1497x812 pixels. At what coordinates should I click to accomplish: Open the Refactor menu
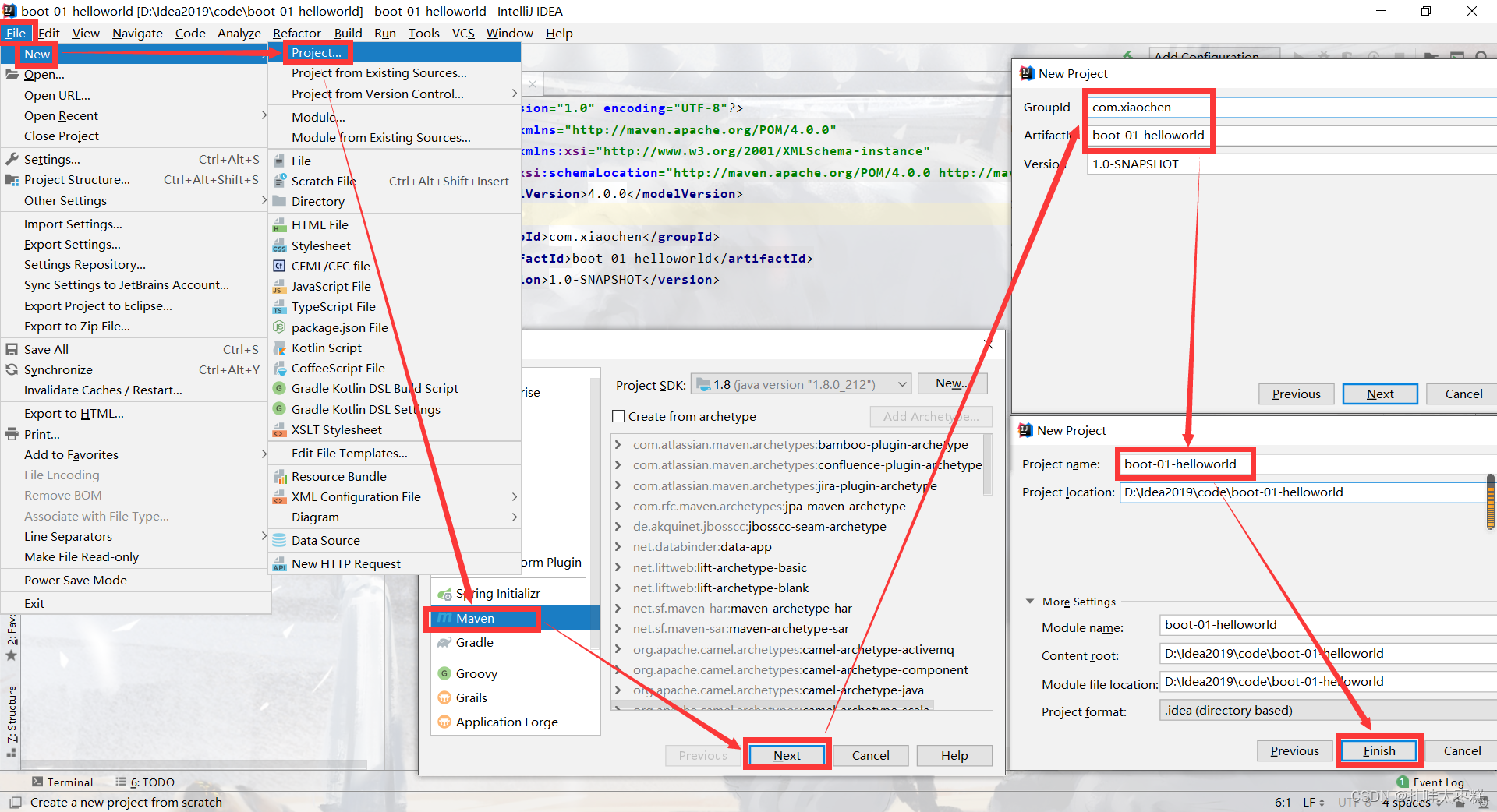(296, 34)
